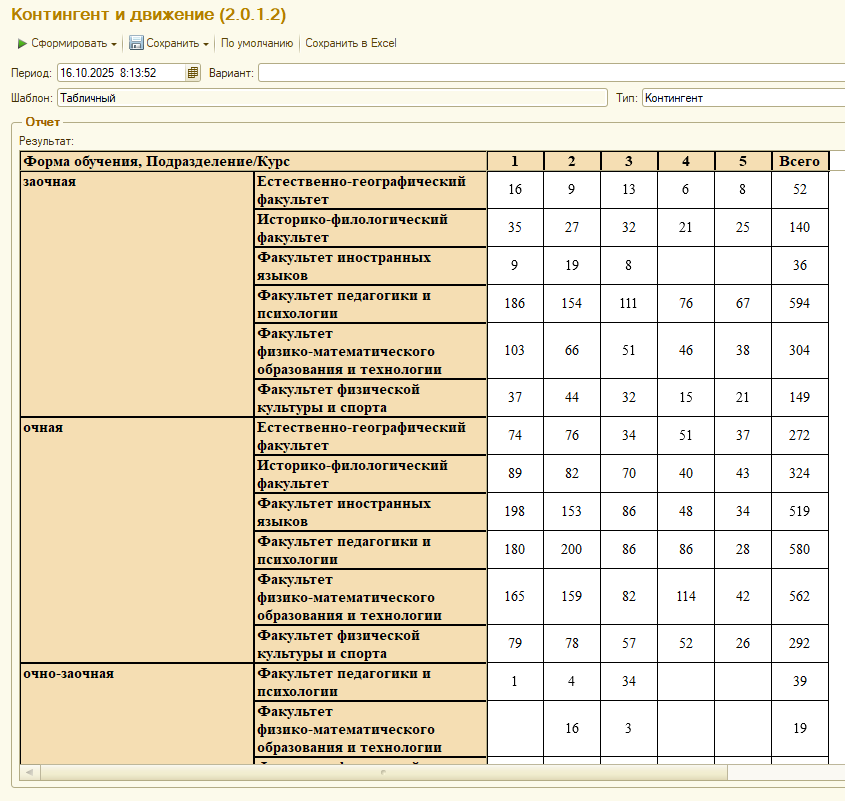Click the Сохранить floppy disk icon
The height and width of the screenshot is (801, 845).
click(x=136, y=44)
